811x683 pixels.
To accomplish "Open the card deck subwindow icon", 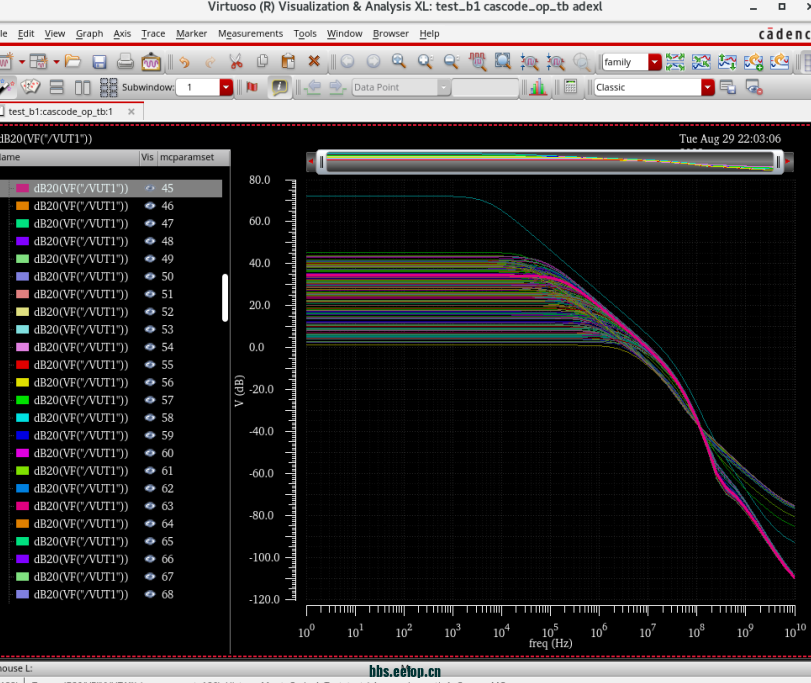I will coord(30,87).
